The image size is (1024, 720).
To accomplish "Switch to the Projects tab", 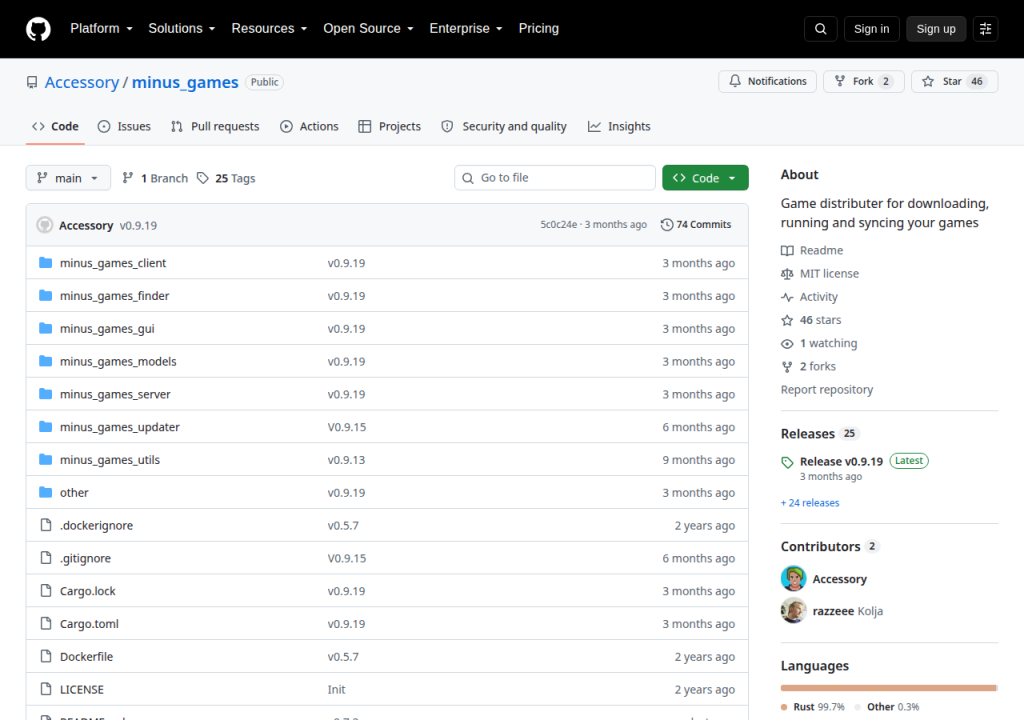I will pos(390,127).
